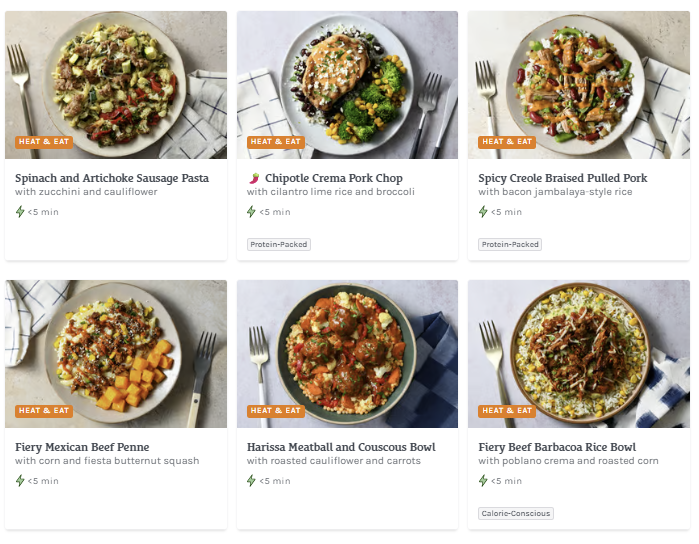
Task: Click Protein-Packed tag on Chipotle Pork Chop
Action: pyautogui.click(x=279, y=244)
